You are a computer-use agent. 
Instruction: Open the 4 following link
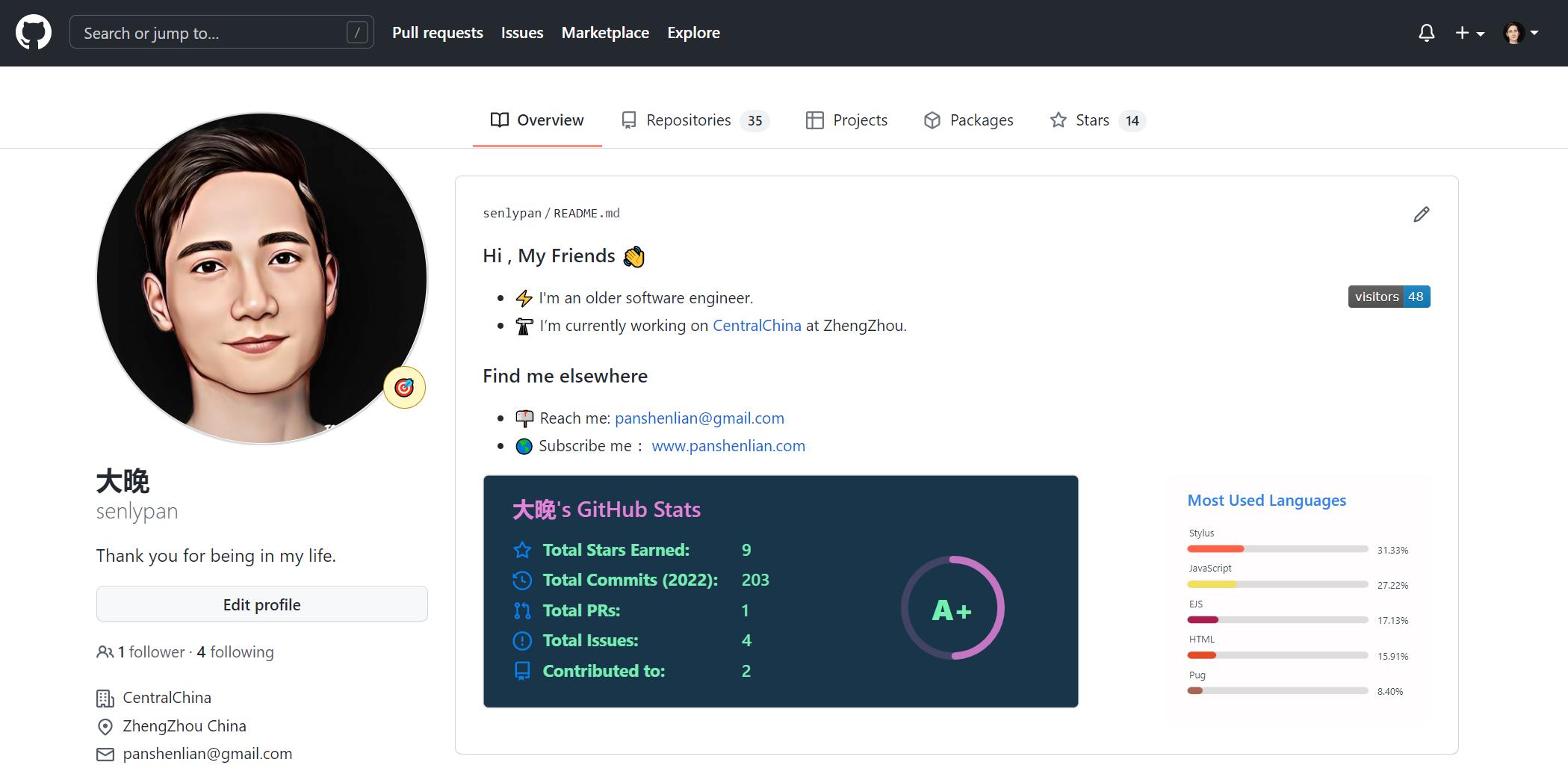[x=235, y=652]
